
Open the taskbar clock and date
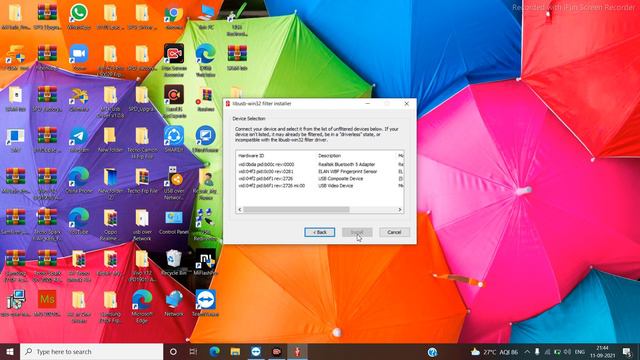click(602, 352)
